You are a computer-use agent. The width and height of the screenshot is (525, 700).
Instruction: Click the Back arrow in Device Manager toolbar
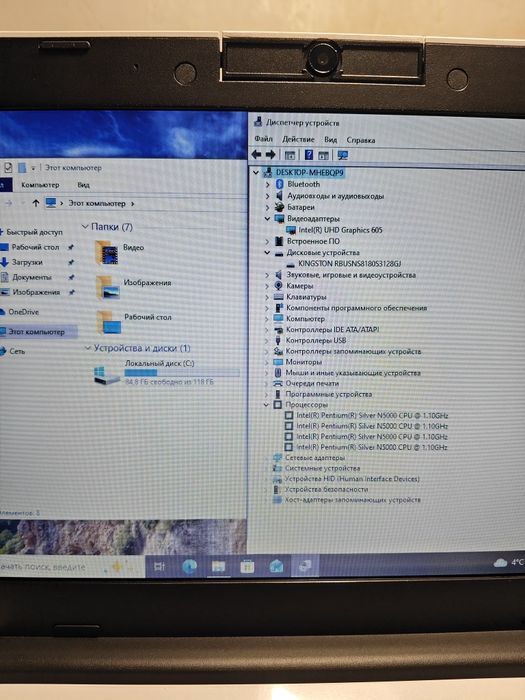(256, 154)
